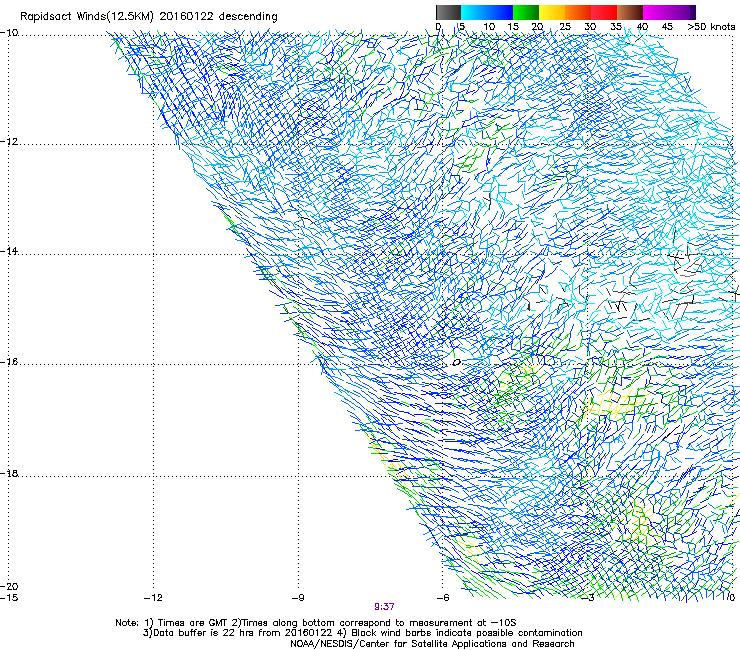Click the purple 9:37 time label
740x650 pixels.
tap(384, 607)
